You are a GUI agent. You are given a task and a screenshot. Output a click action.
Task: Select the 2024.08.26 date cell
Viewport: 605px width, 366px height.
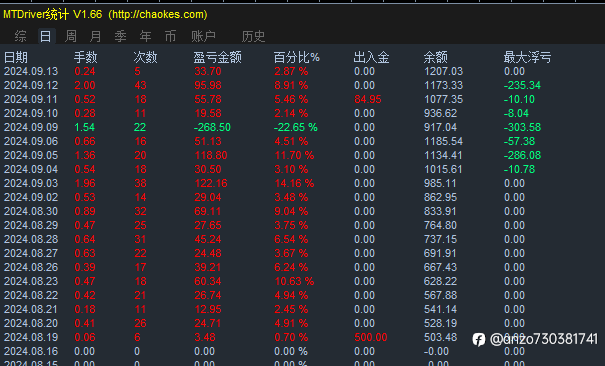point(31,267)
